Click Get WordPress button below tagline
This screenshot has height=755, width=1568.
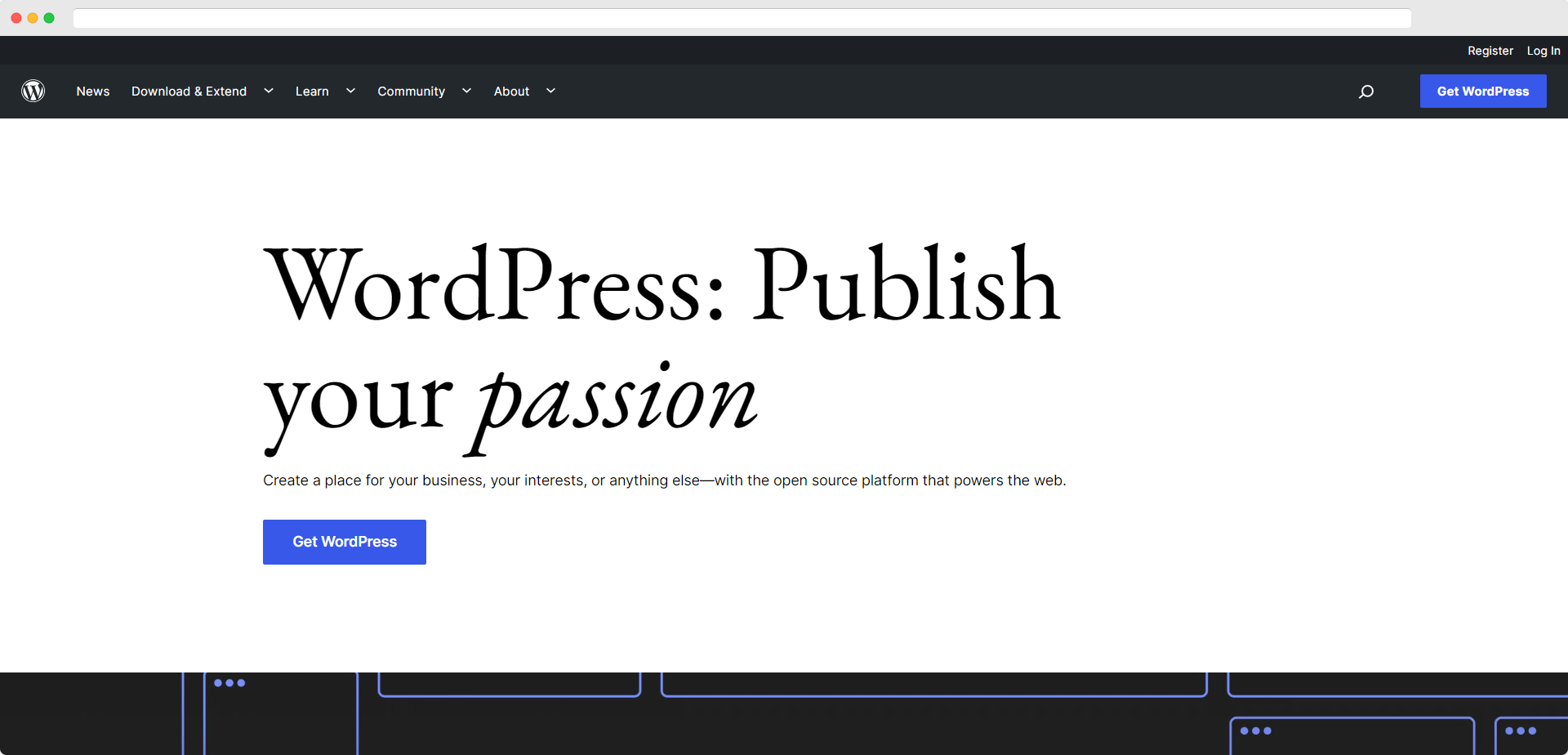point(345,542)
